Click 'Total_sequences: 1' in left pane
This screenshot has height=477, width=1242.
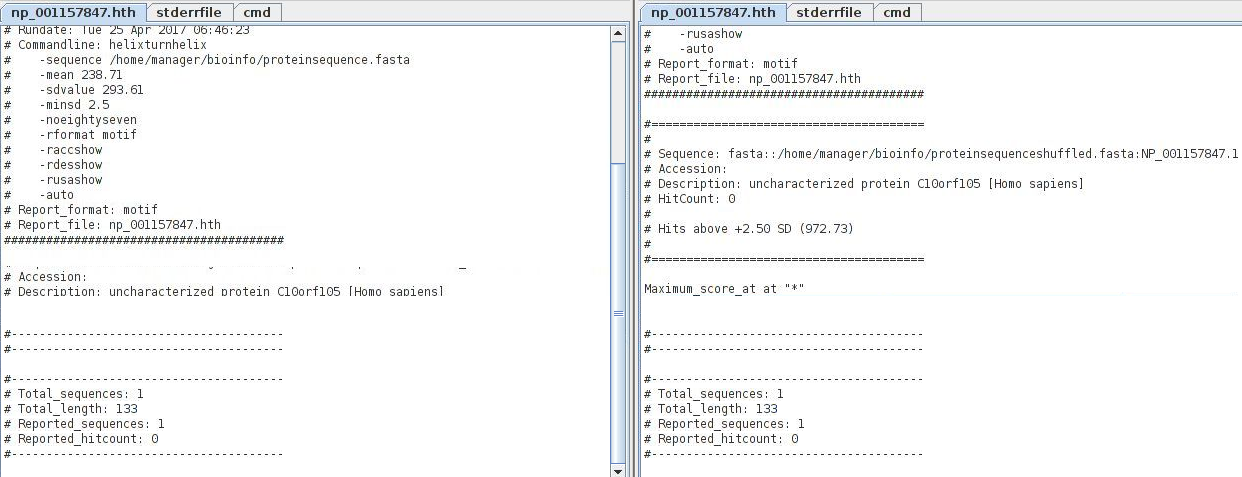(80, 393)
